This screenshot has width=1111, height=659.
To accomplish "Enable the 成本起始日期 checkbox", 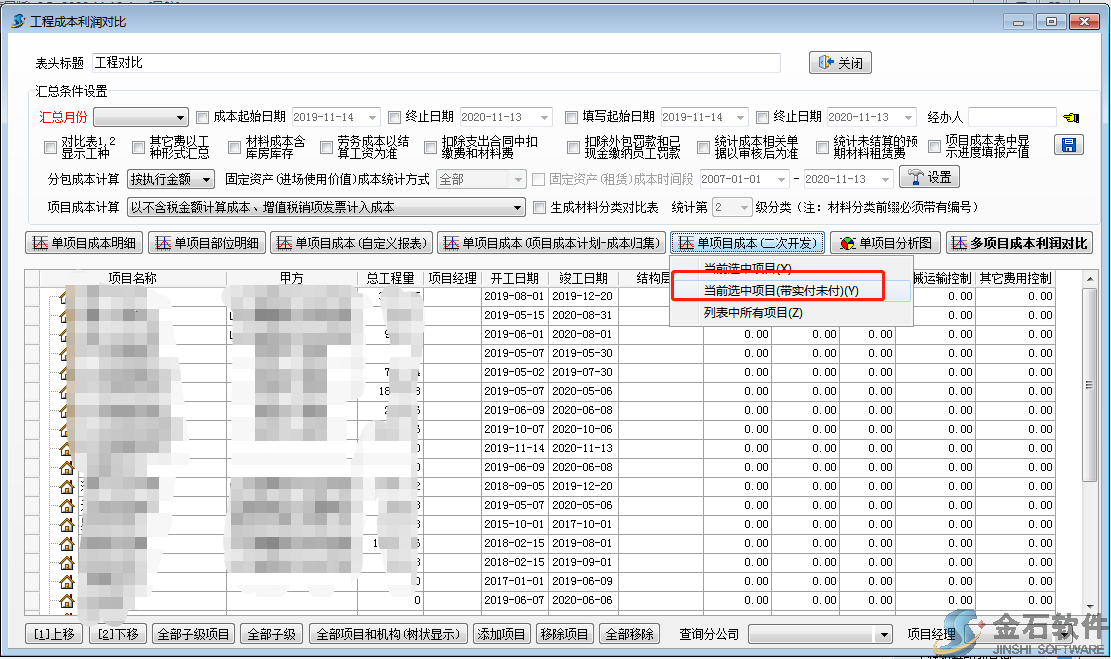I will [203, 117].
